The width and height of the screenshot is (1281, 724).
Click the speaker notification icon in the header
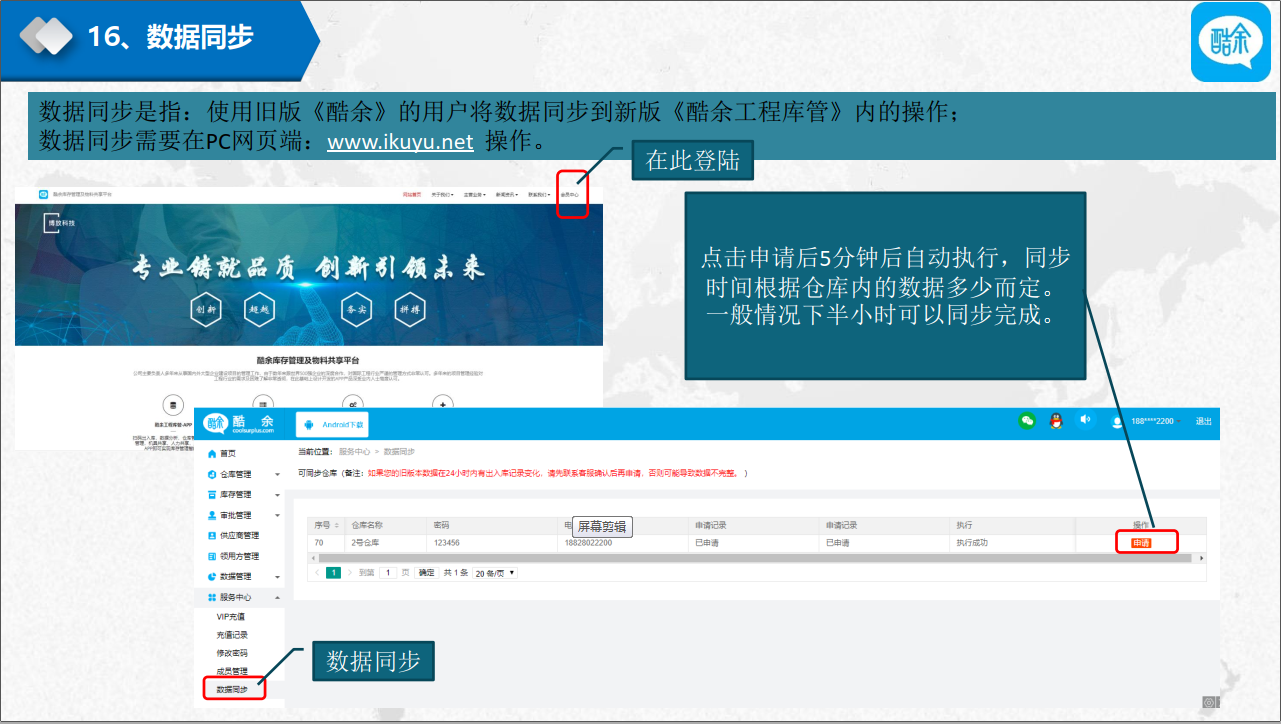(x=1086, y=420)
